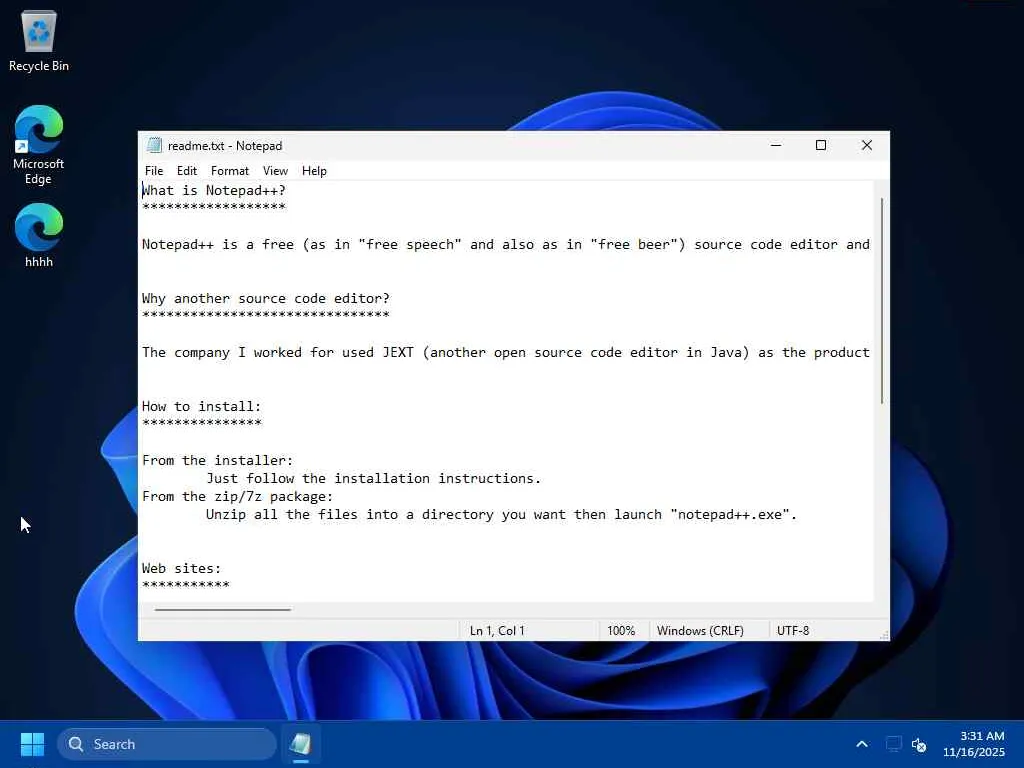1024x768 pixels.
Task: Click the readme.txt - Notepad title text
Action: pyautogui.click(x=225, y=146)
